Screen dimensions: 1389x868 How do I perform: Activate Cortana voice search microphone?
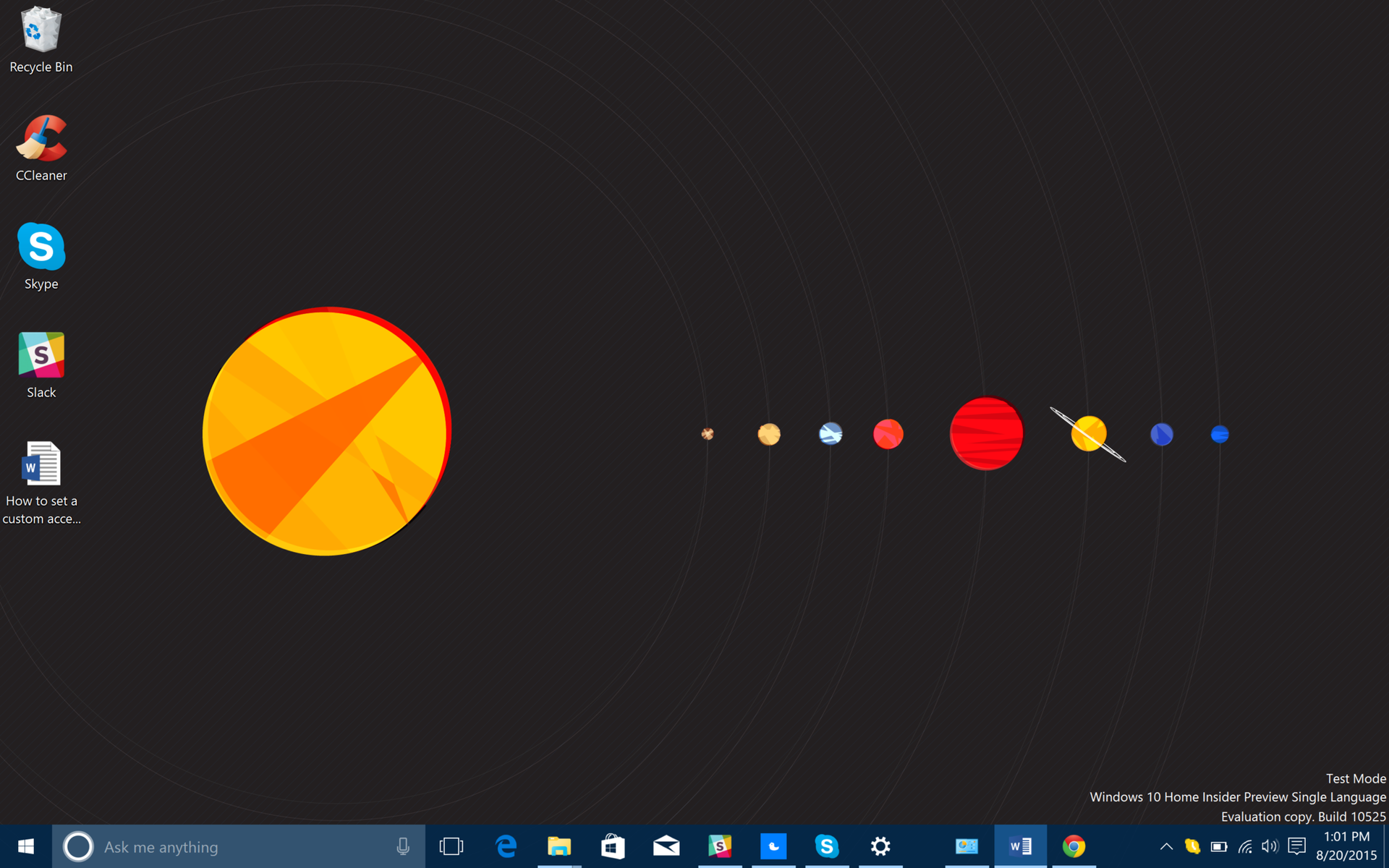[403, 846]
